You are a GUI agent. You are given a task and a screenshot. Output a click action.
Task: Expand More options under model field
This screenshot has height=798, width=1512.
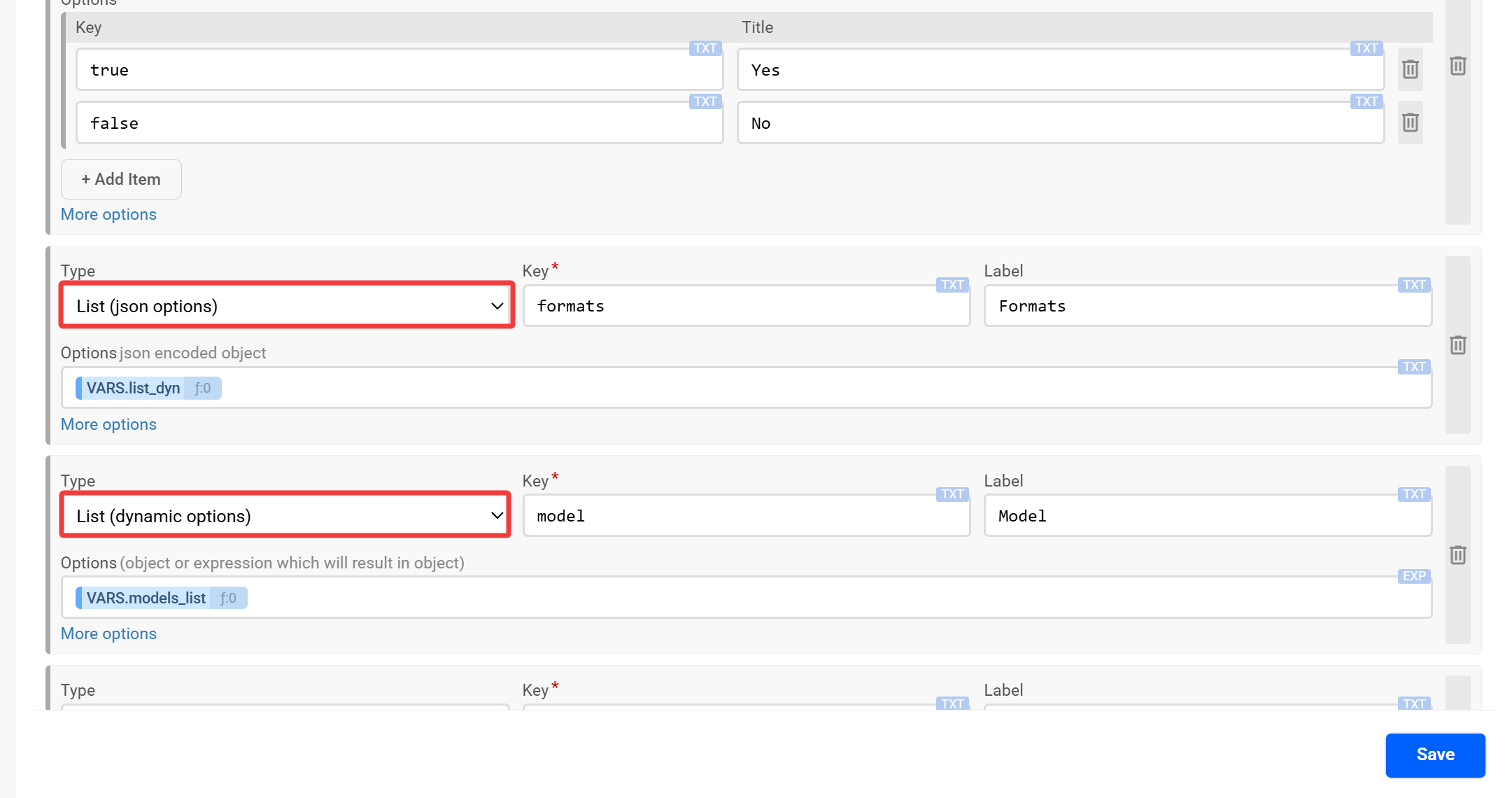[108, 633]
